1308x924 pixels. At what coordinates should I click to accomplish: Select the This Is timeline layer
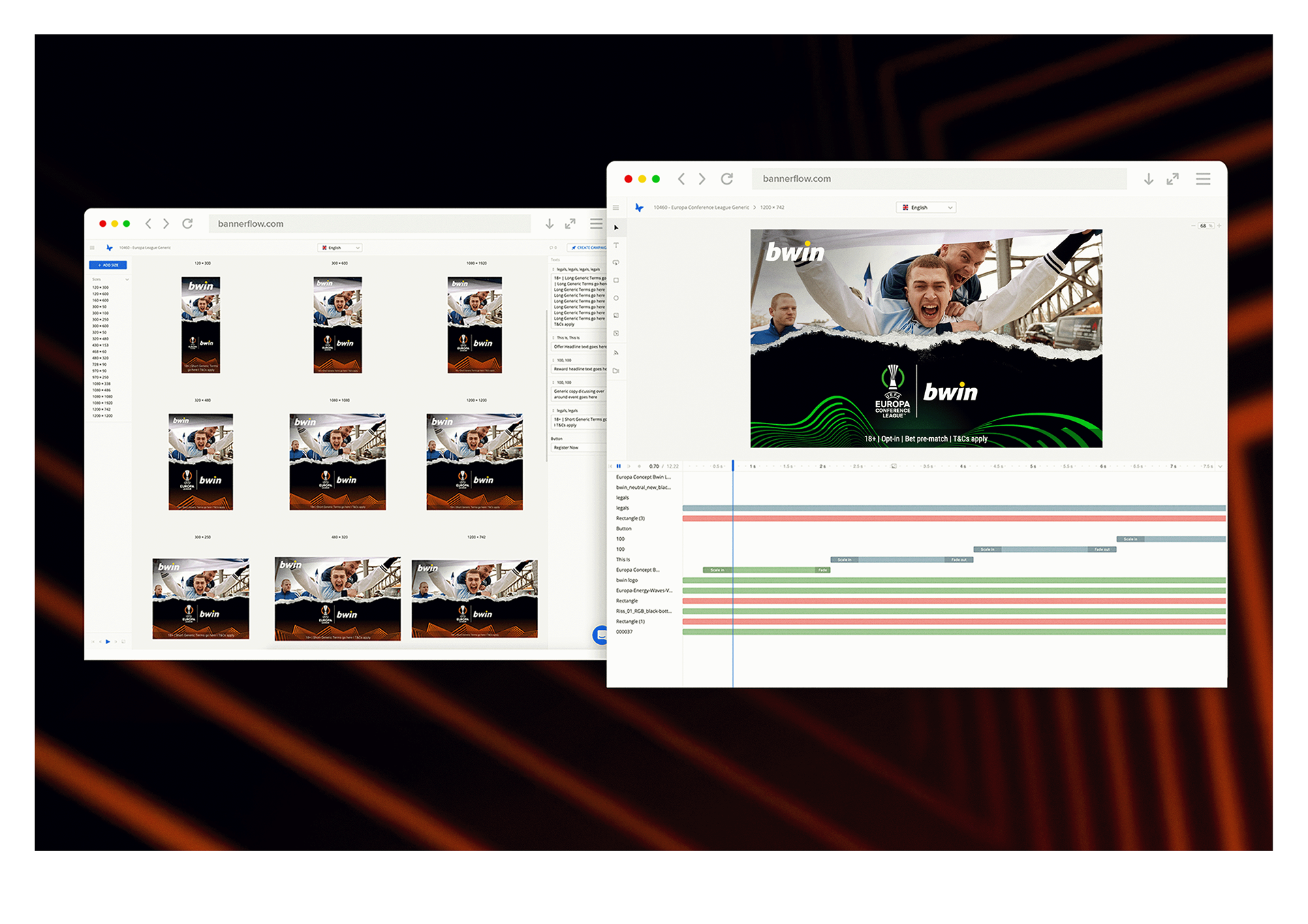[623, 560]
